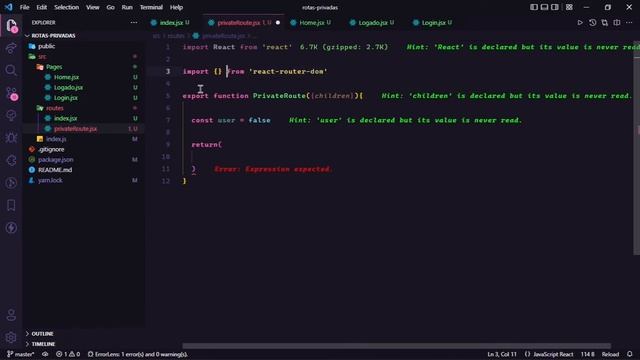The width and height of the screenshot is (640, 360).
Task: Click Reload in the status bar
Action: [610, 354]
